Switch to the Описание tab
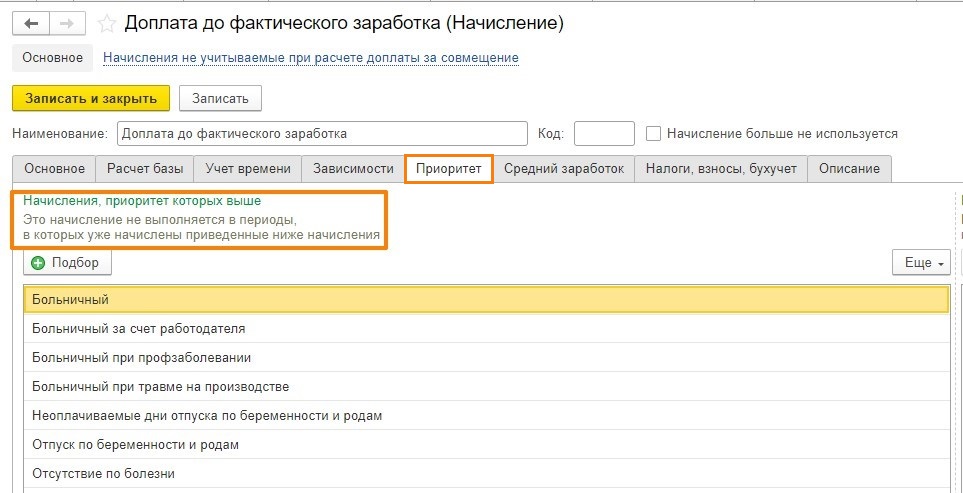This screenshot has height=493, width=963. [849, 169]
